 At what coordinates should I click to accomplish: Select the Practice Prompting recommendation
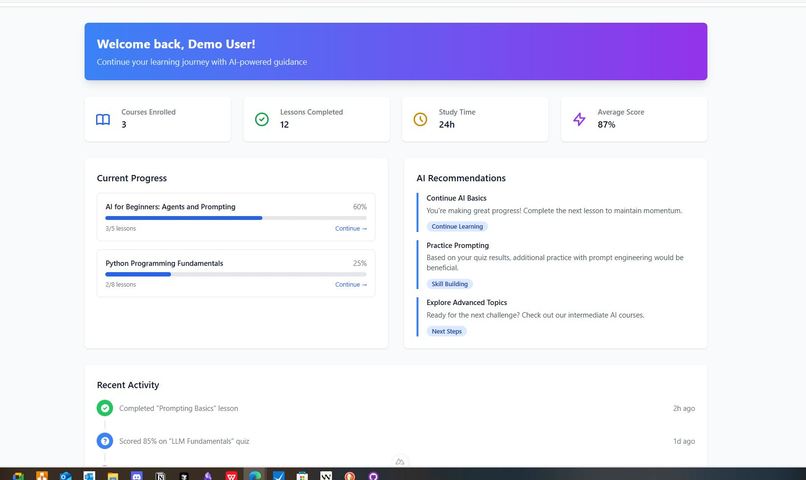[555, 265]
